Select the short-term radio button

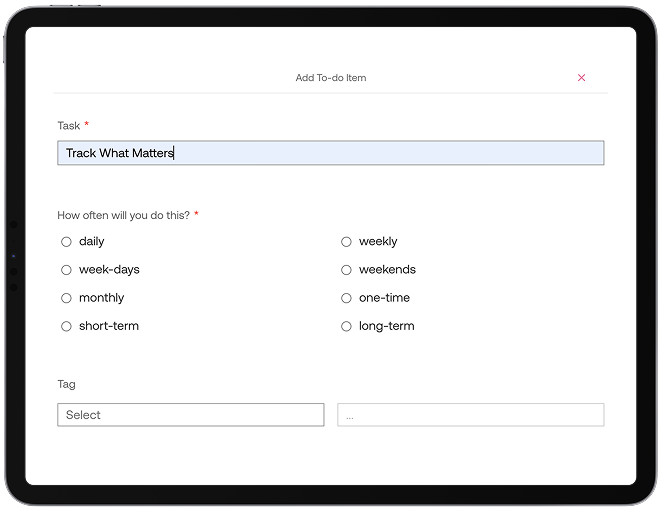tap(67, 326)
